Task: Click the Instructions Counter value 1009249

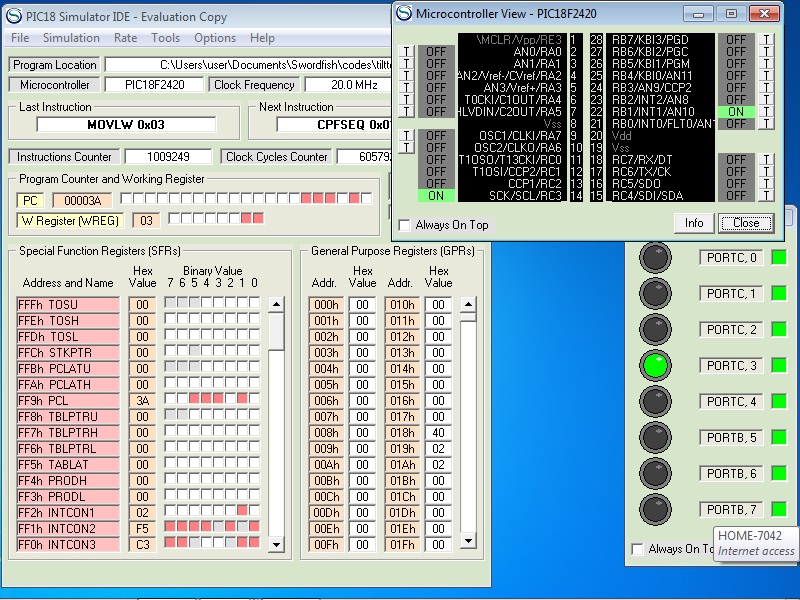Action: tap(168, 157)
